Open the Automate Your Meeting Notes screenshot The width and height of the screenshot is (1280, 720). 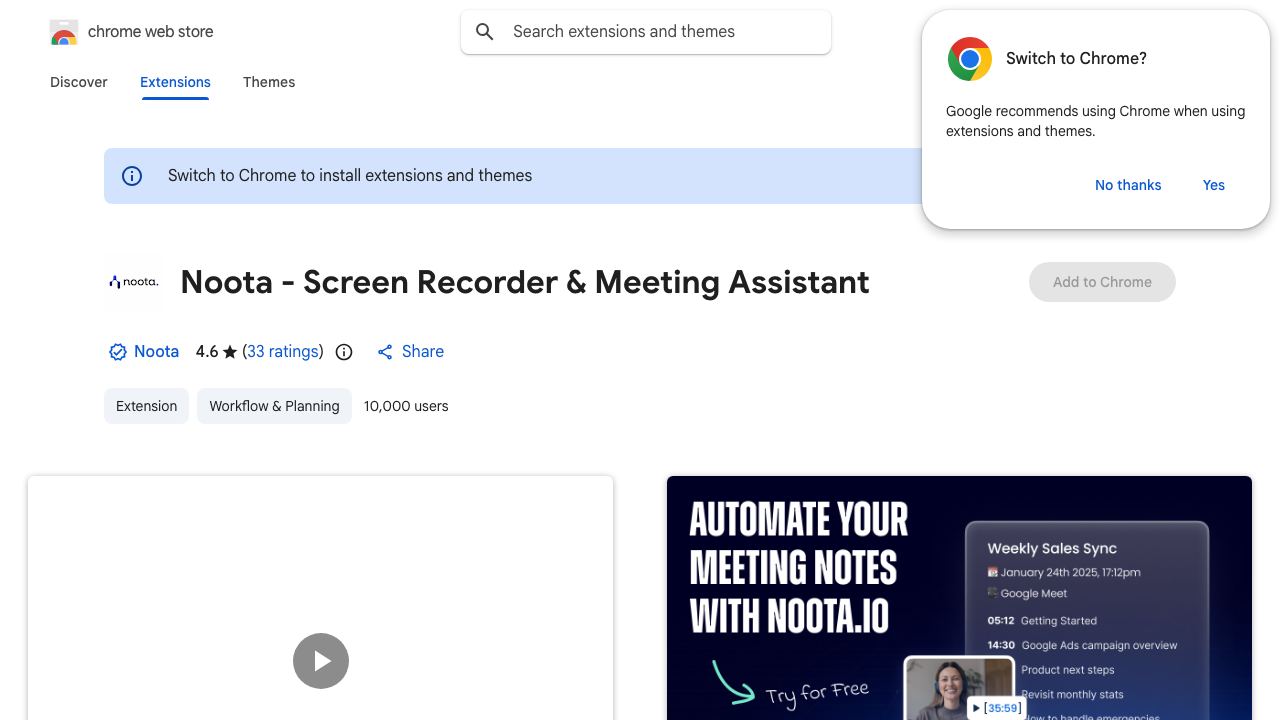click(959, 598)
